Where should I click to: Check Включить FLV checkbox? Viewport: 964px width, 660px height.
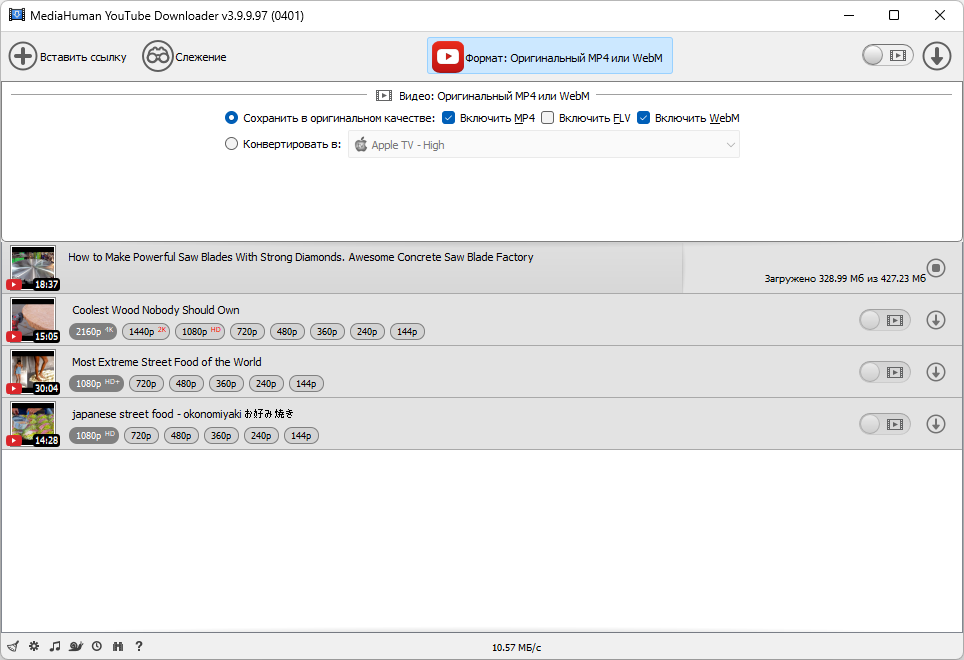(x=547, y=117)
